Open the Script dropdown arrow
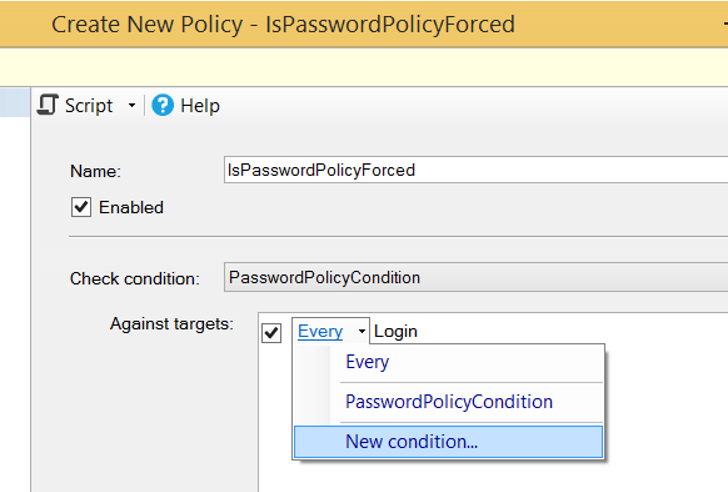Viewport: 728px width, 492px height. (132, 105)
